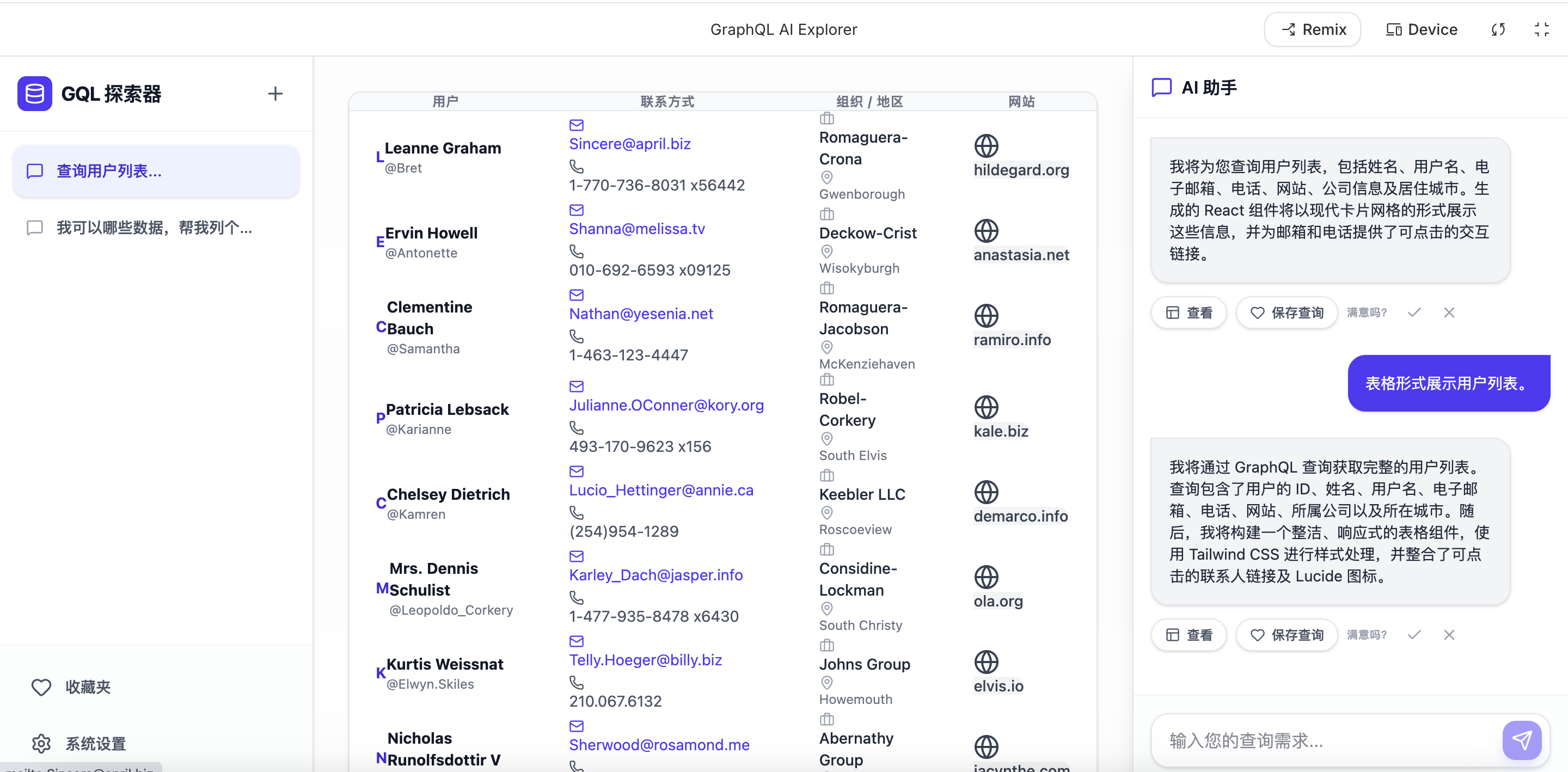Image resolution: width=1568 pixels, height=772 pixels.
Task: Open the Julianne.OConner@kory.org email link
Action: click(x=666, y=405)
